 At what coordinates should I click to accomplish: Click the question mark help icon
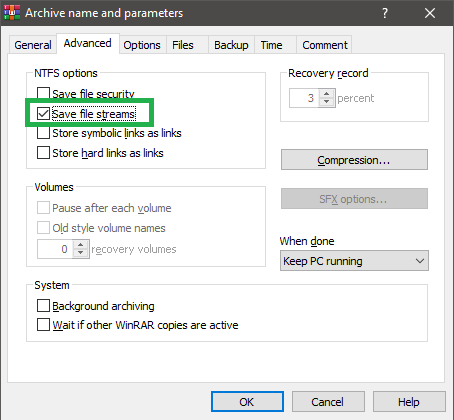[x=385, y=13]
